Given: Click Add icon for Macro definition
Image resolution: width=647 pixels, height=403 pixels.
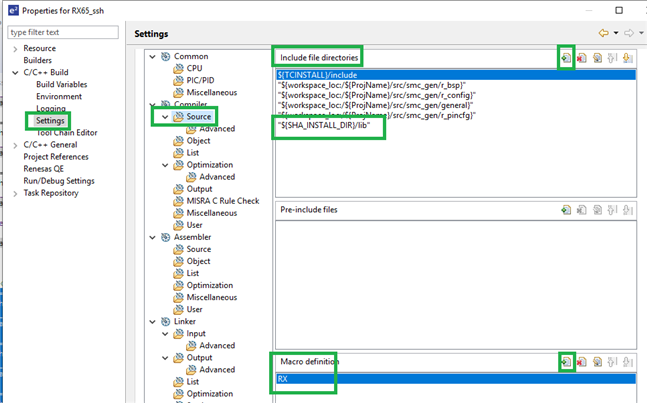Looking at the screenshot, I should click(566, 362).
